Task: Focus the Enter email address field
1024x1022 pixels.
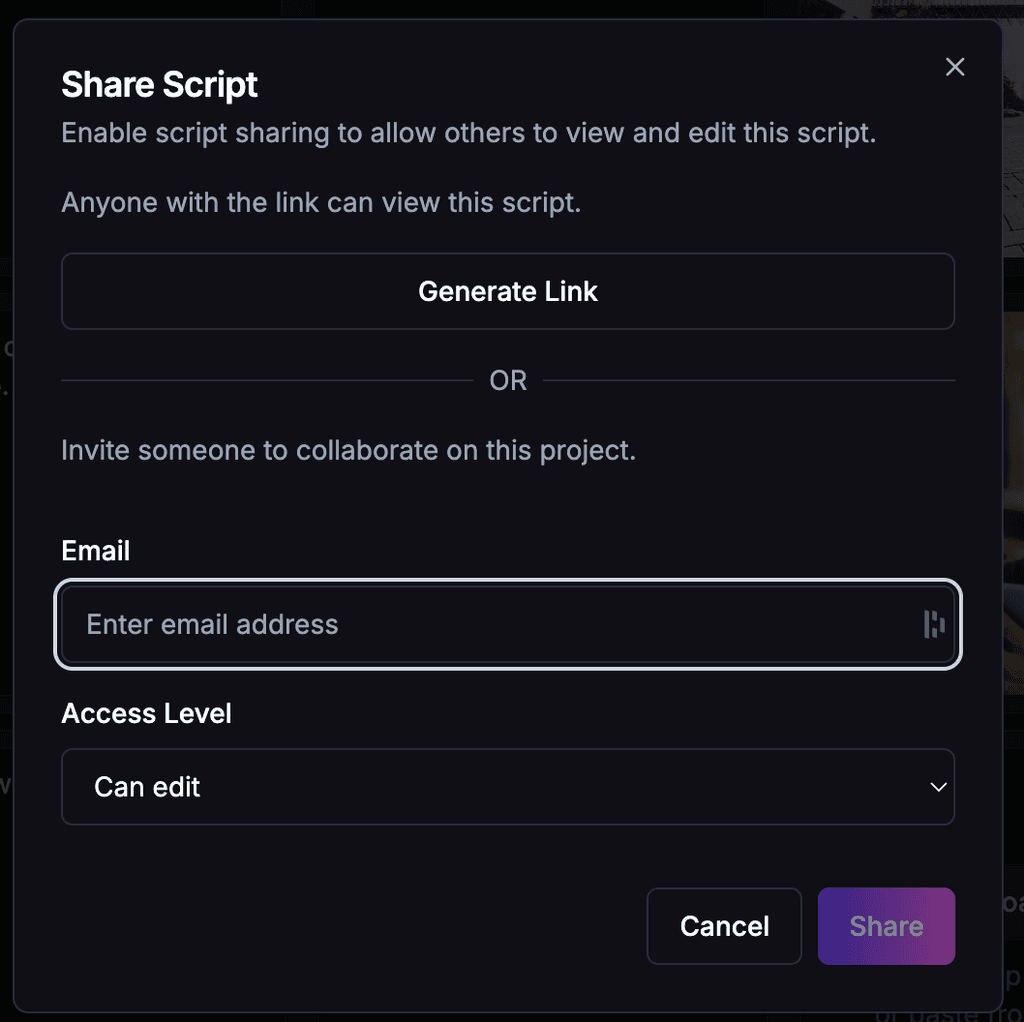Action: [508, 624]
